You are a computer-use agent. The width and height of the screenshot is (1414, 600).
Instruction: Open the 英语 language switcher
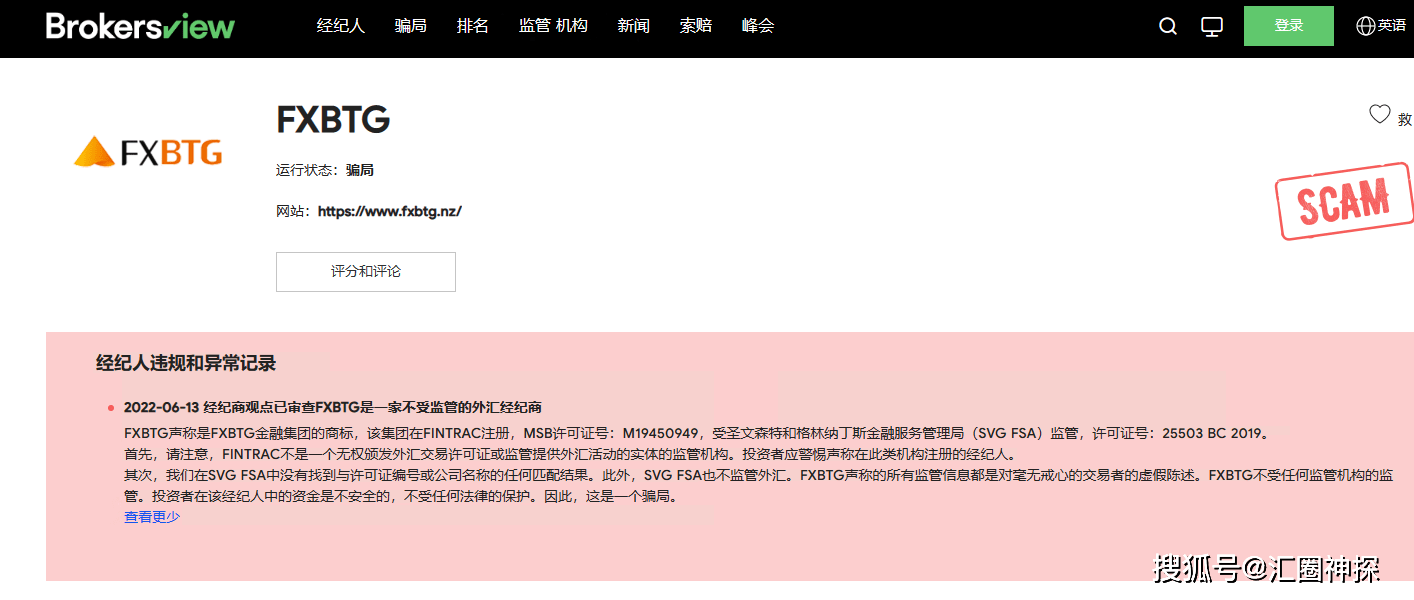click(1389, 26)
